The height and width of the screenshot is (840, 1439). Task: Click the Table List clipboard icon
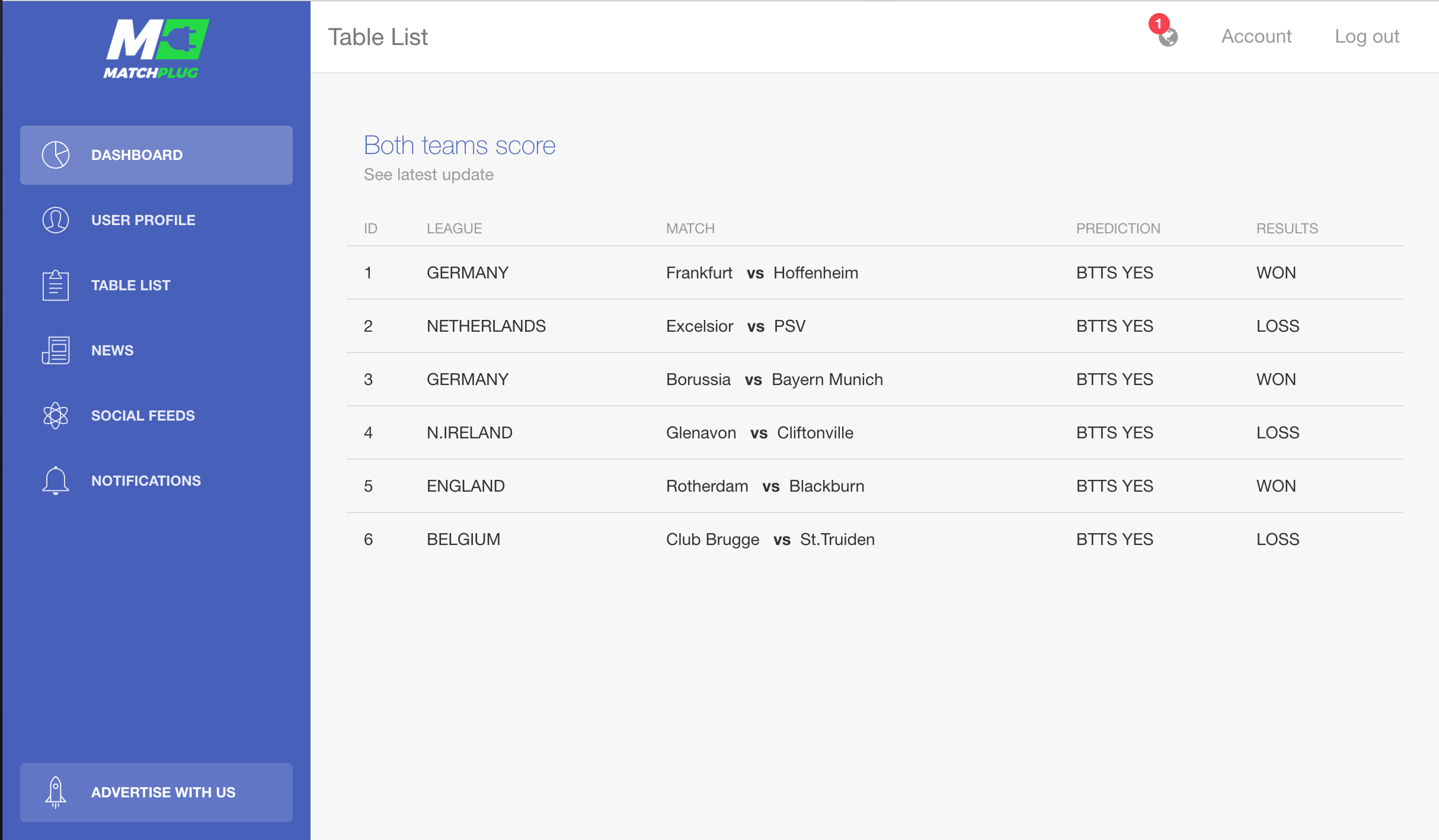[56, 286]
